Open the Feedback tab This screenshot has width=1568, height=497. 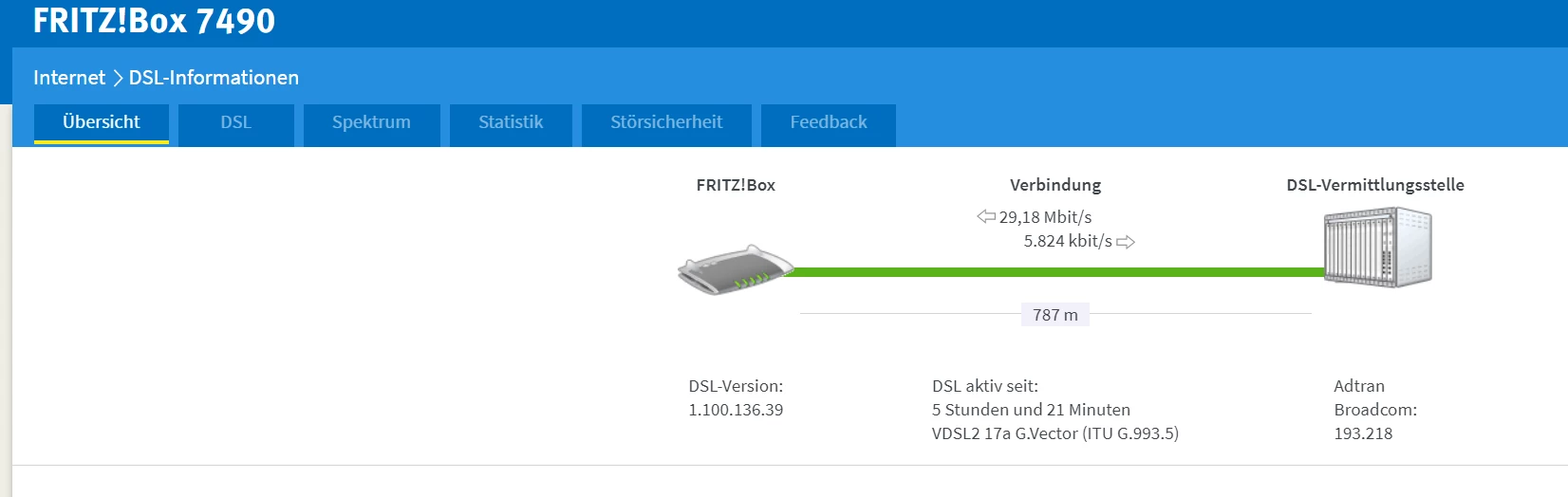pyautogui.click(x=829, y=122)
